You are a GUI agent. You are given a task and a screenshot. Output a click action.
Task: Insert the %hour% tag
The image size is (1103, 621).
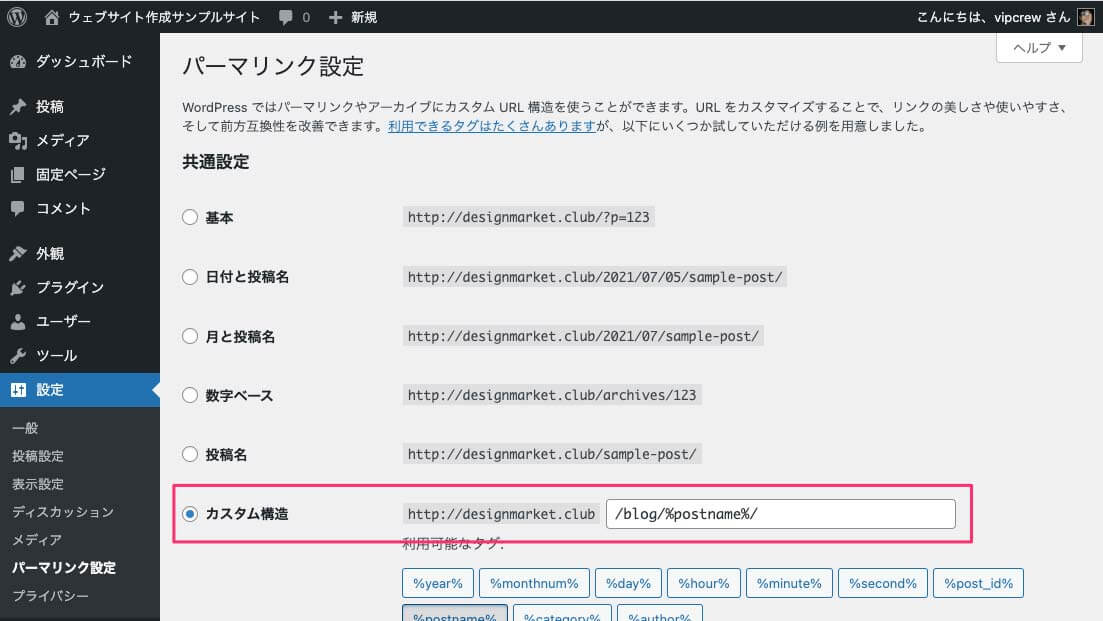pos(703,583)
